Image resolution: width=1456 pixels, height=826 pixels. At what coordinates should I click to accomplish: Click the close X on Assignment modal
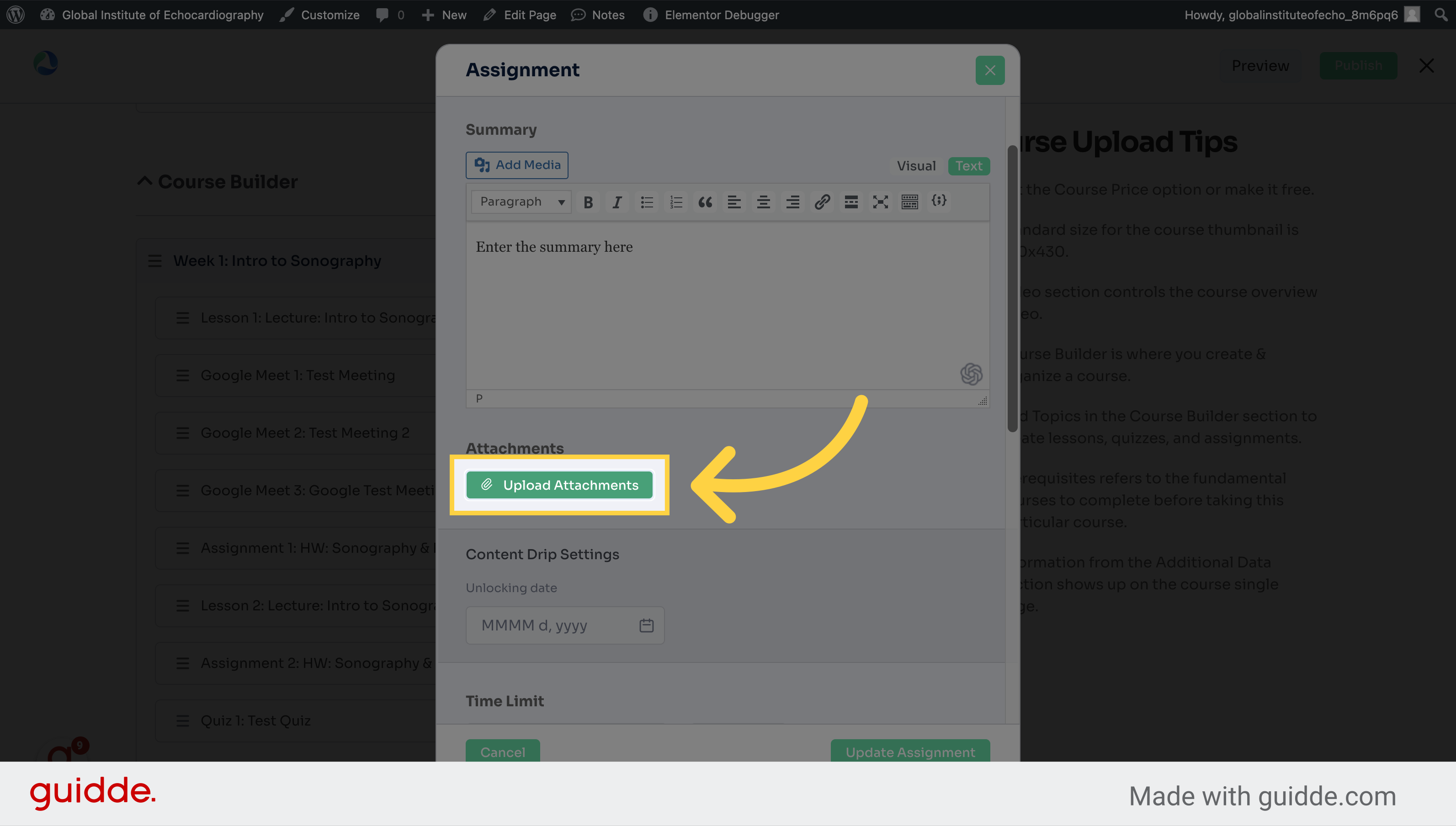[990, 70]
